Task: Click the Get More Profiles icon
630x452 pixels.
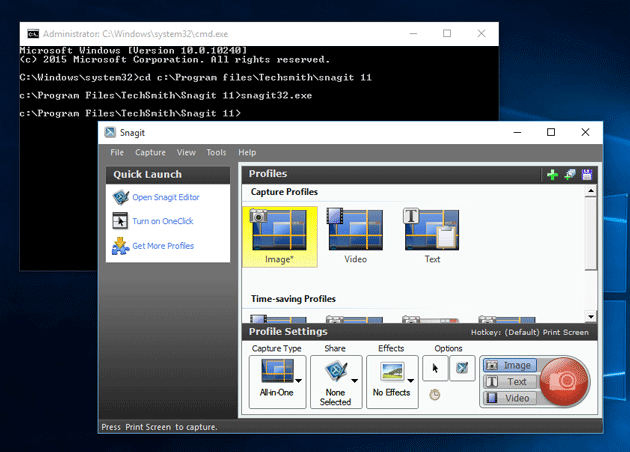Action: click(x=120, y=246)
